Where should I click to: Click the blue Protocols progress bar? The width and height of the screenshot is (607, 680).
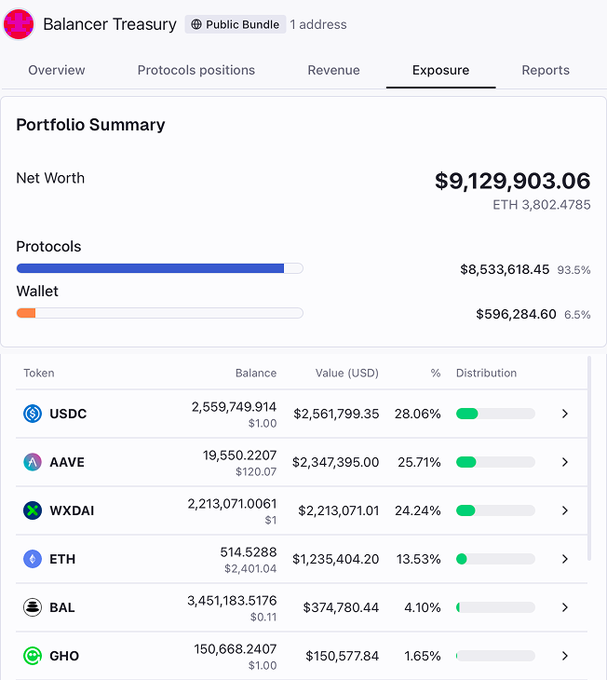coord(150,268)
